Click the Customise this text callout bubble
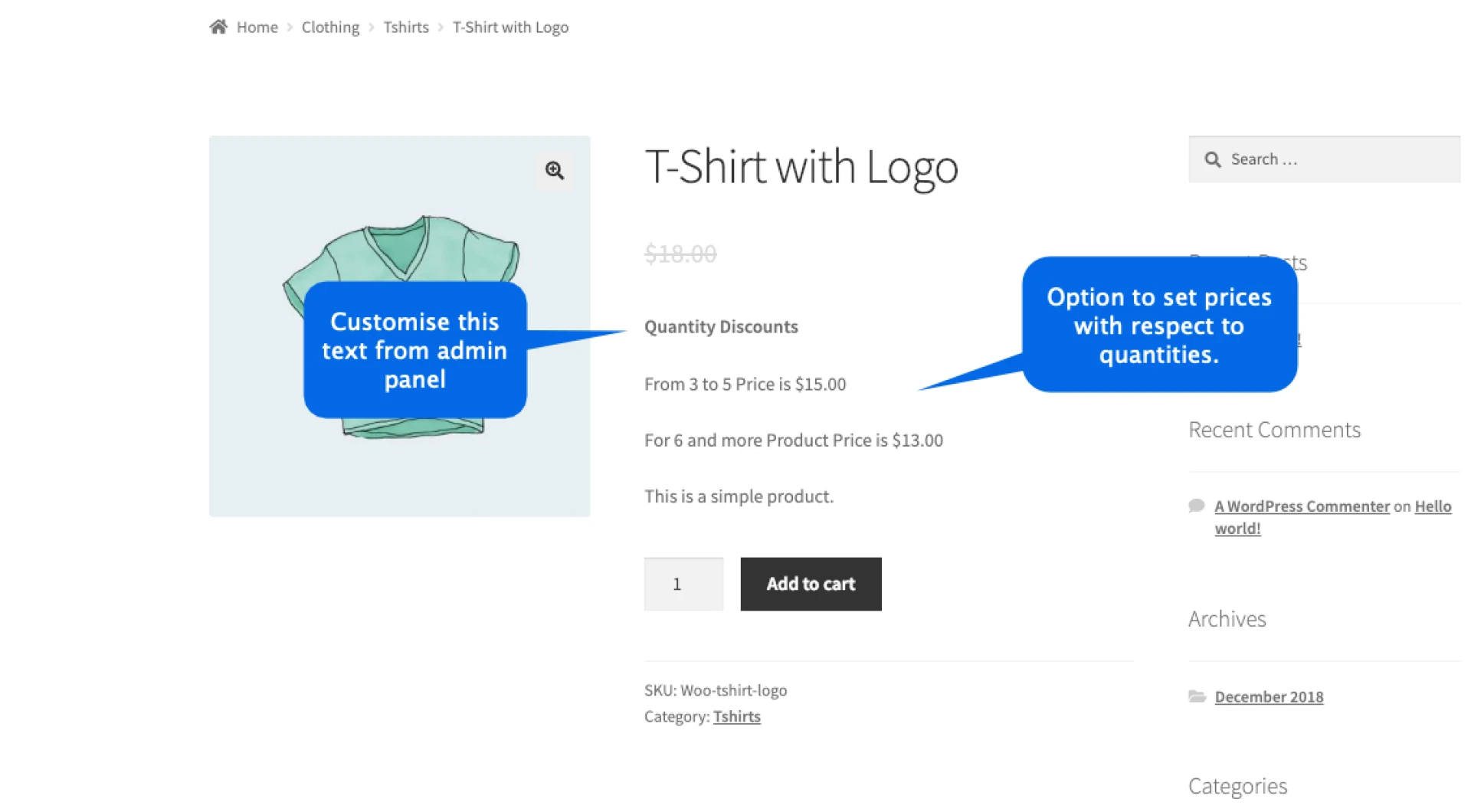The height and width of the screenshot is (812, 1471). [x=414, y=350]
